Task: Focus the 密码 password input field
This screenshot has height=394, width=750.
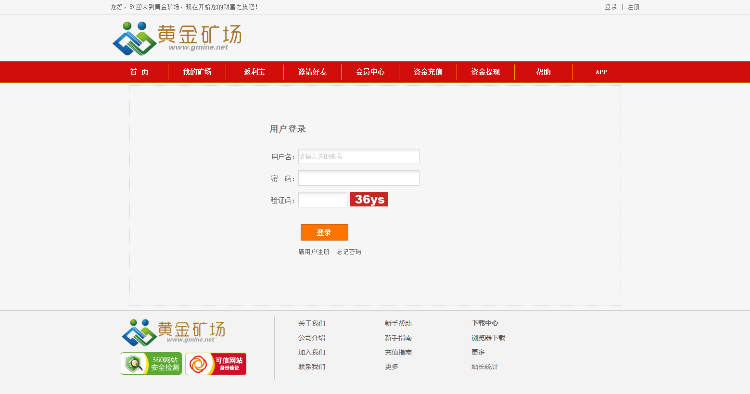Action: (x=359, y=178)
